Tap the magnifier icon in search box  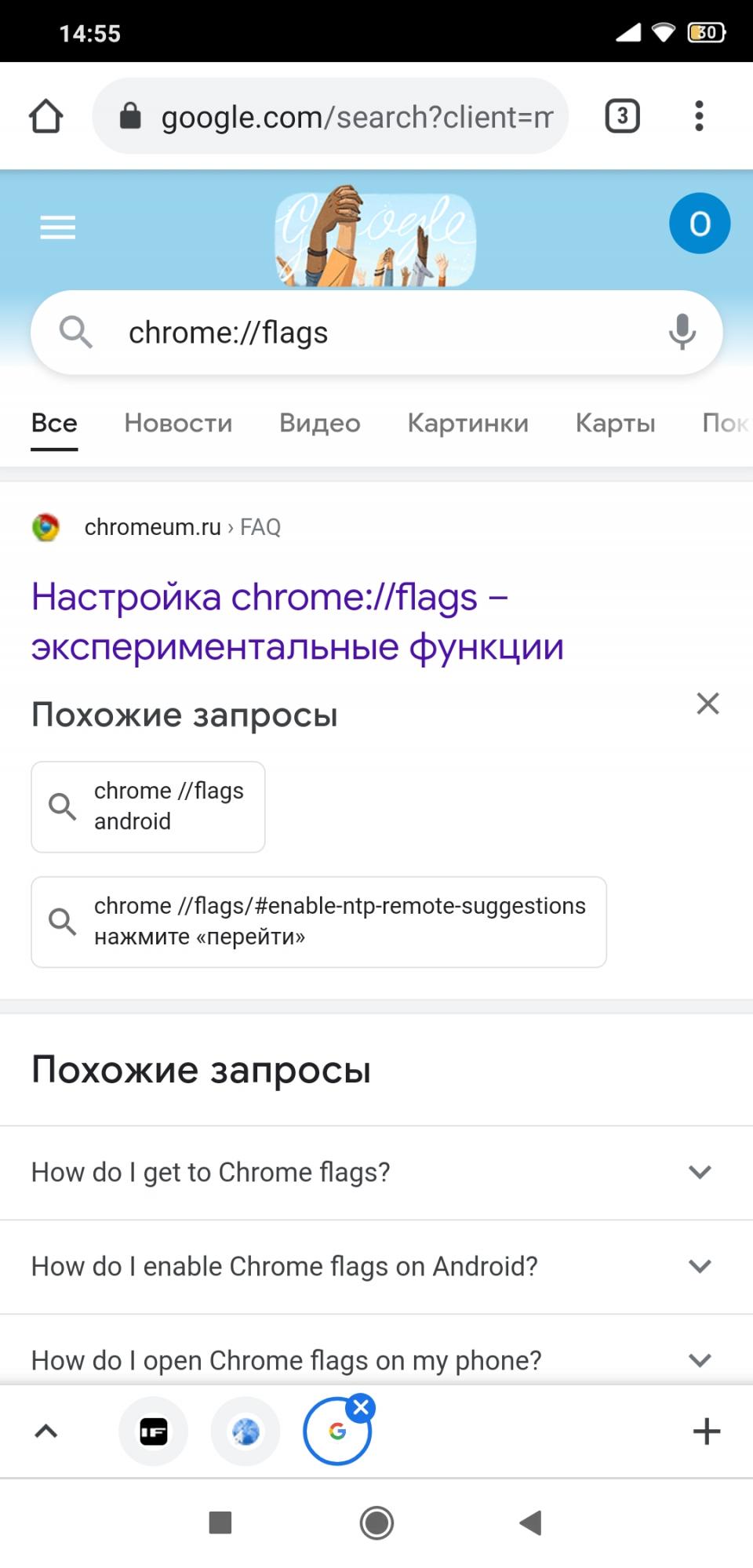76,332
